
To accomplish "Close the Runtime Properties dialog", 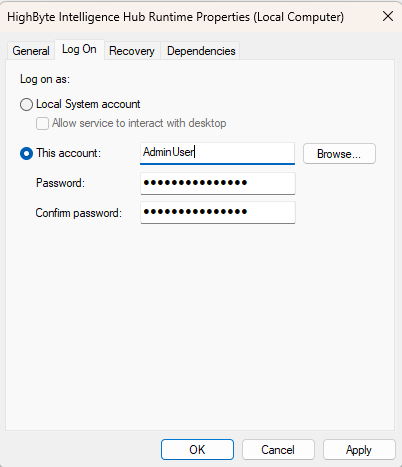I will (x=388, y=16).
